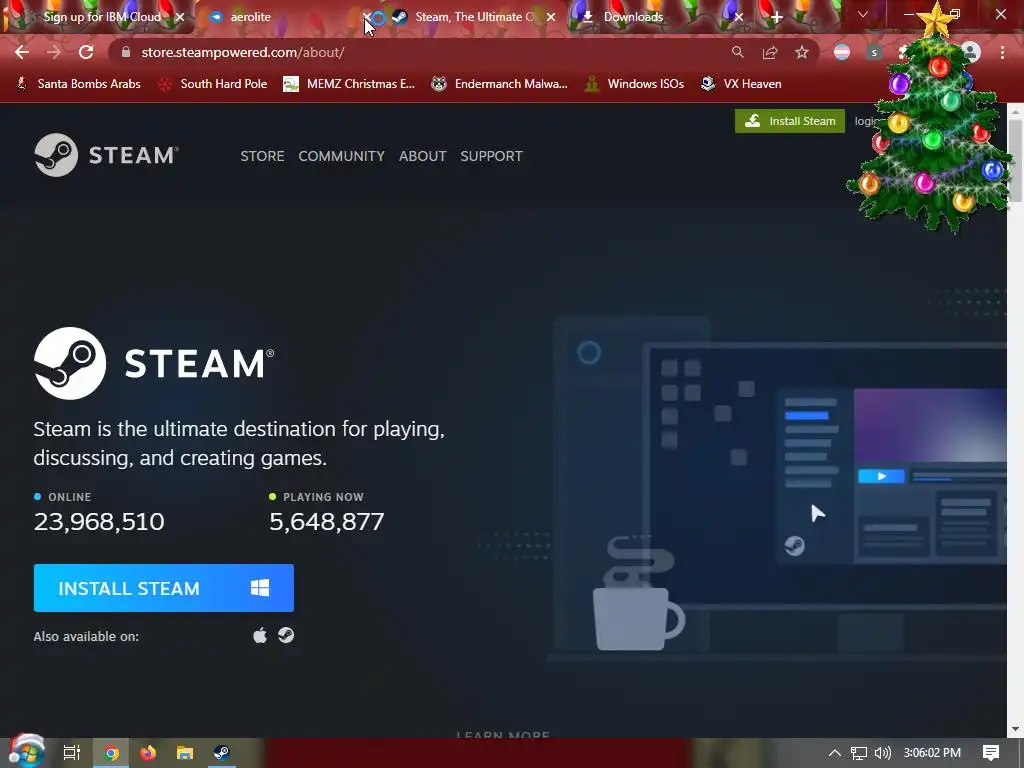This screenshot has height=768, width=1024.
Task: Click the browser forward arrow
Action: (x=54, y=52)
